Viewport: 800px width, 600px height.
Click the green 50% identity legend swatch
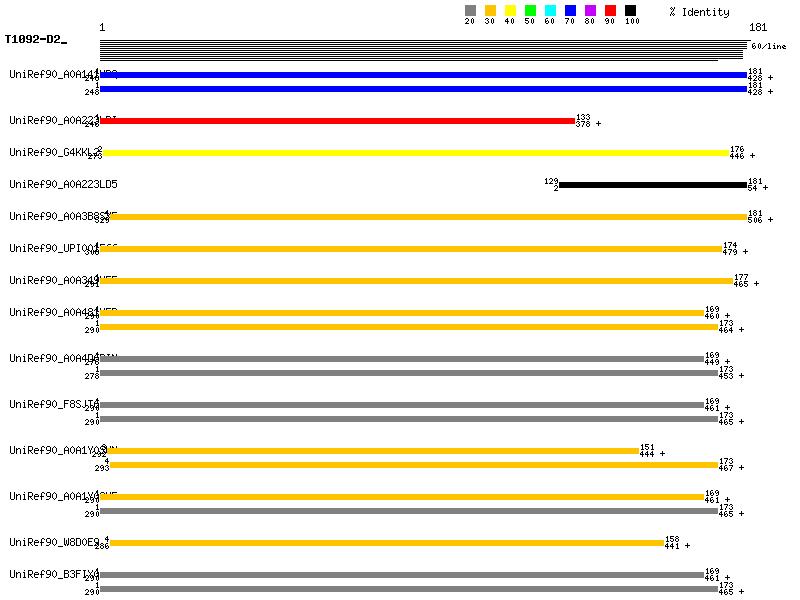point(530,11)
